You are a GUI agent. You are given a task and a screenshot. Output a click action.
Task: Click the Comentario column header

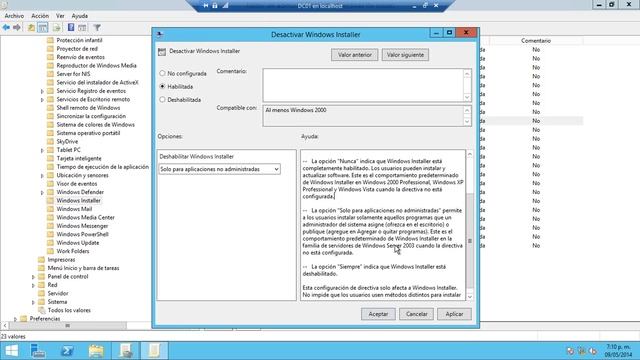pos(536,41)
